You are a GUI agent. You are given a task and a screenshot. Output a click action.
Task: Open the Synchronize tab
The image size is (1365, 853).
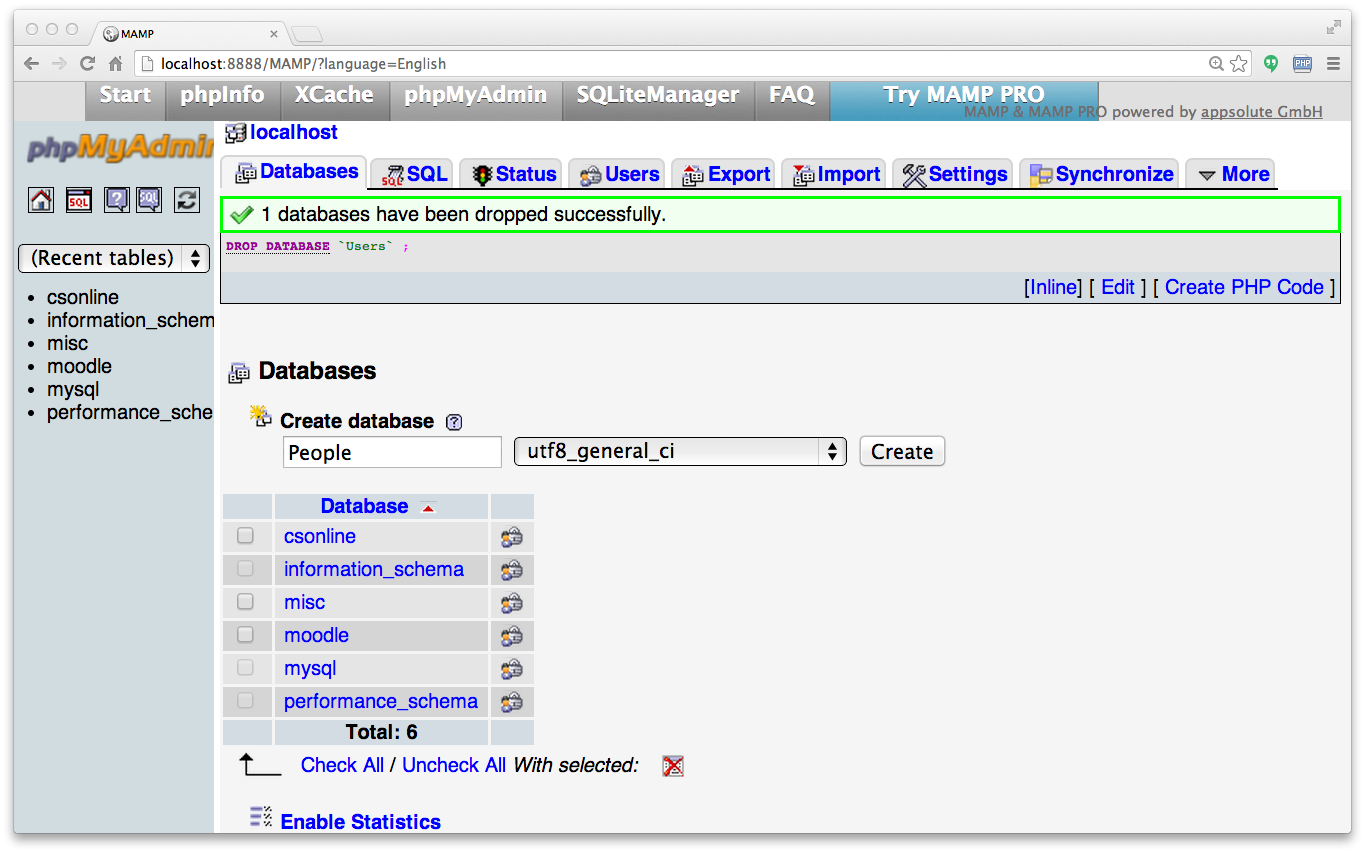coord(1100,174)
